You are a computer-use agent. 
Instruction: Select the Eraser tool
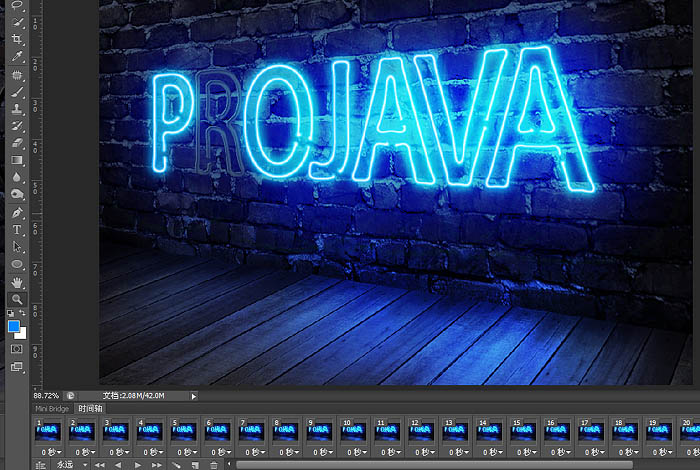coord(17,143)
